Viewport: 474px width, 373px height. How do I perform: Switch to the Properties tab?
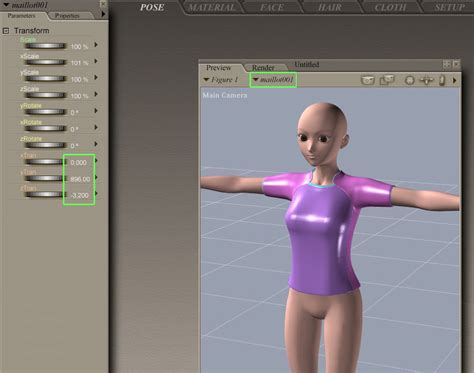(67, 16)
